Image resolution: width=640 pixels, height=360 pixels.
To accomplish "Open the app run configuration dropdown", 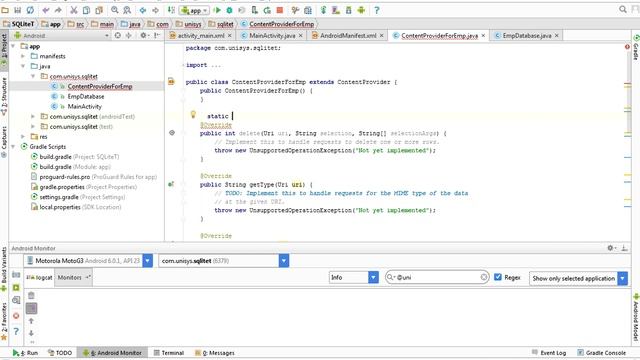I will click(195, 10).
